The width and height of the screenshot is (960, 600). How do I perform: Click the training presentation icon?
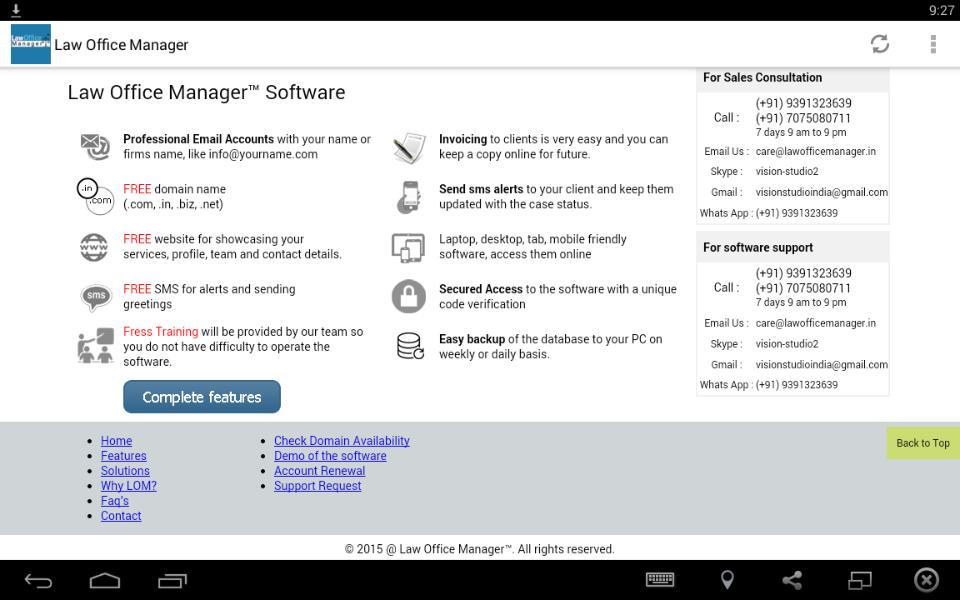coord(96,346)
